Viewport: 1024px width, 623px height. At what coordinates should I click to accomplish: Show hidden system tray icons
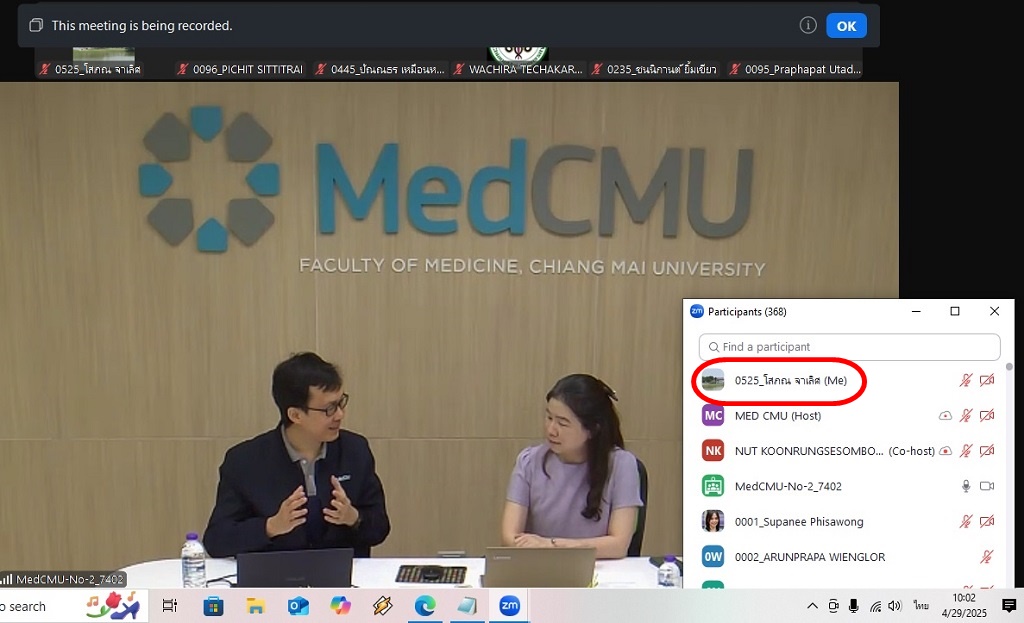812,606
